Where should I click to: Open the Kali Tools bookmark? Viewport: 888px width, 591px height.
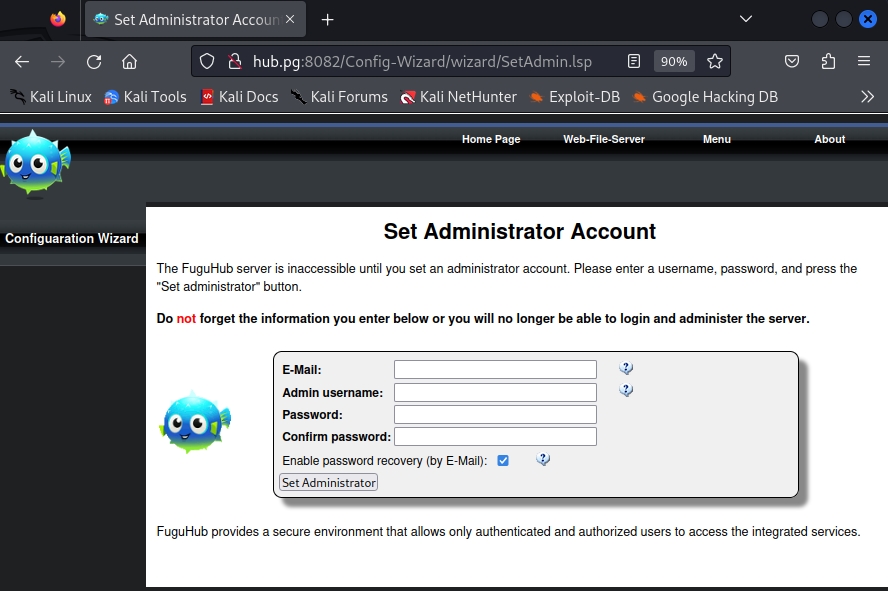tap(146, 97)
